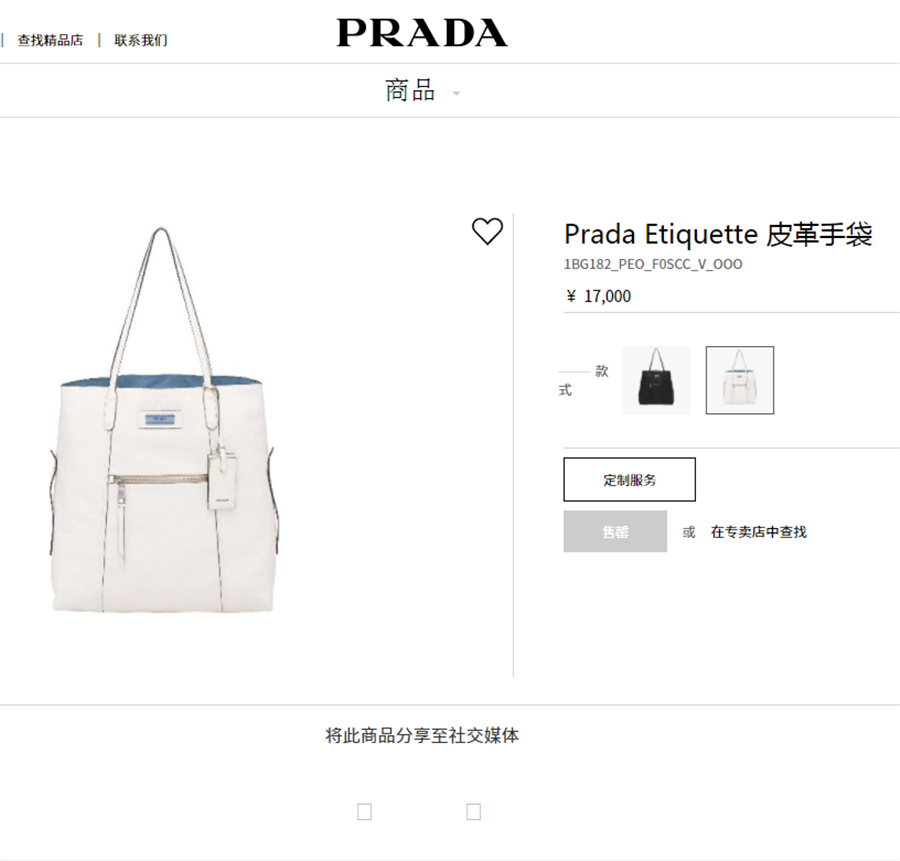This screenshot has width=900, height=861.
Task: Click 将此商品分享至社交媒体 share heading
Action: click(x=422, y=735)
